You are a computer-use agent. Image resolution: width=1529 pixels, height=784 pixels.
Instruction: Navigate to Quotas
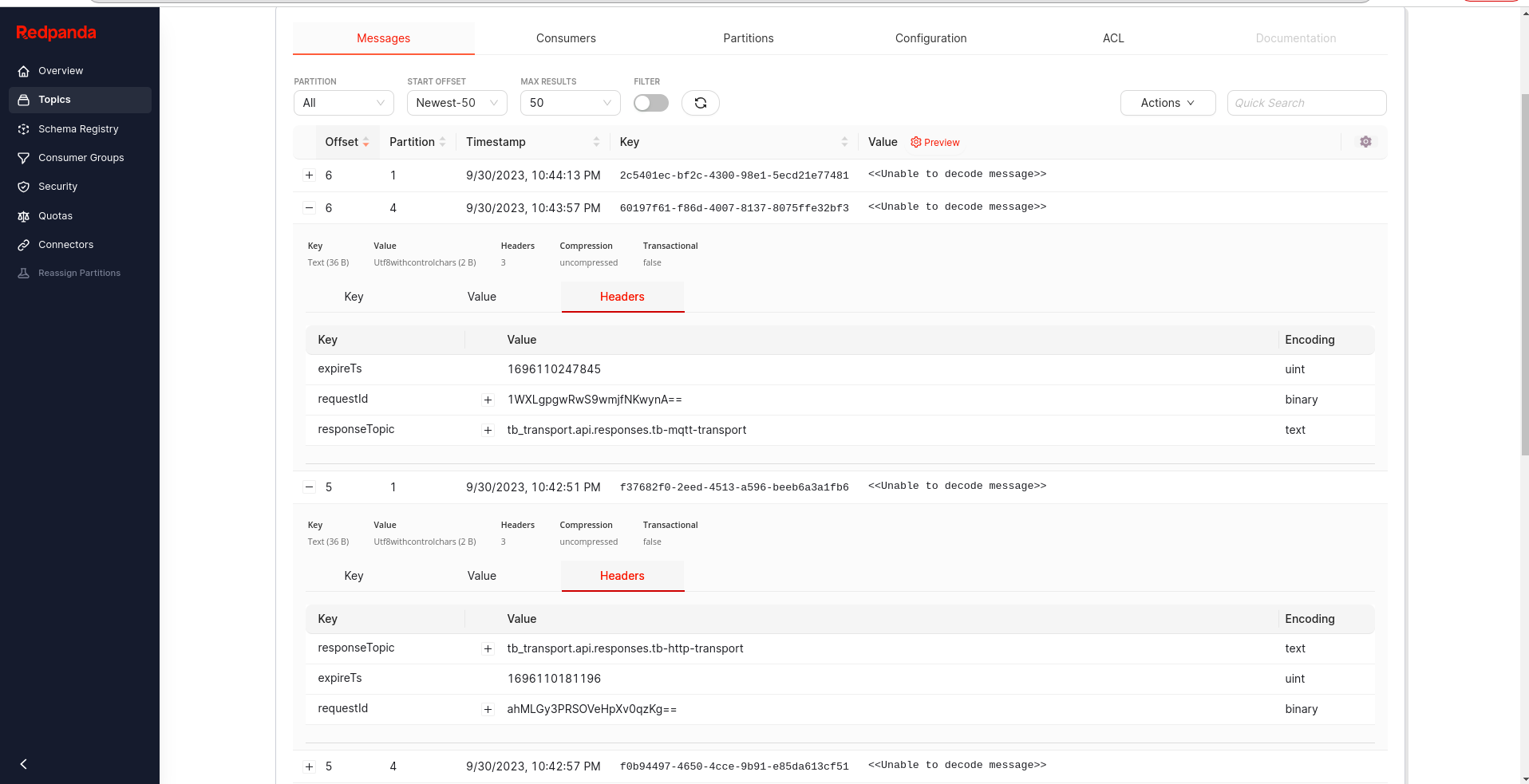[55, 215]
